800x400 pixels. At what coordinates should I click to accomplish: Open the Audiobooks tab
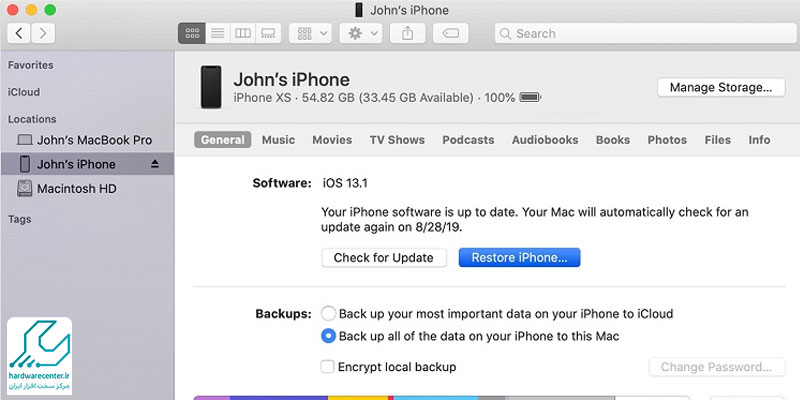tap(545, 140)
